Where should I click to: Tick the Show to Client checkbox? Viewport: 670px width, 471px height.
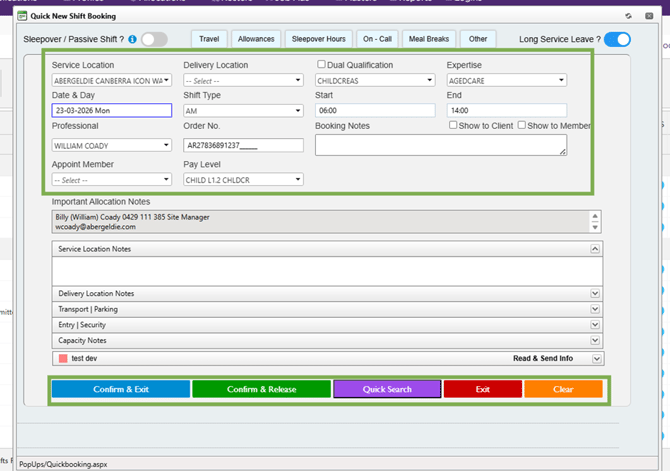coord(453,126)
